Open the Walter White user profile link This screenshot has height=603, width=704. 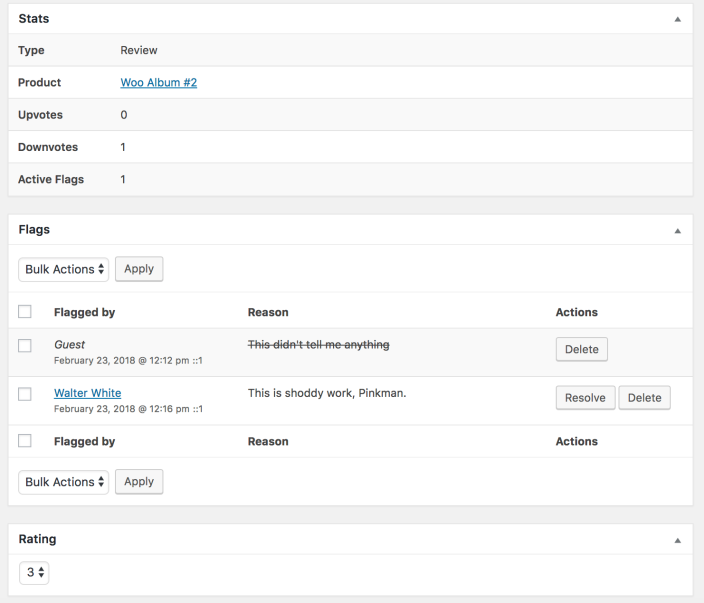[87, 393]
